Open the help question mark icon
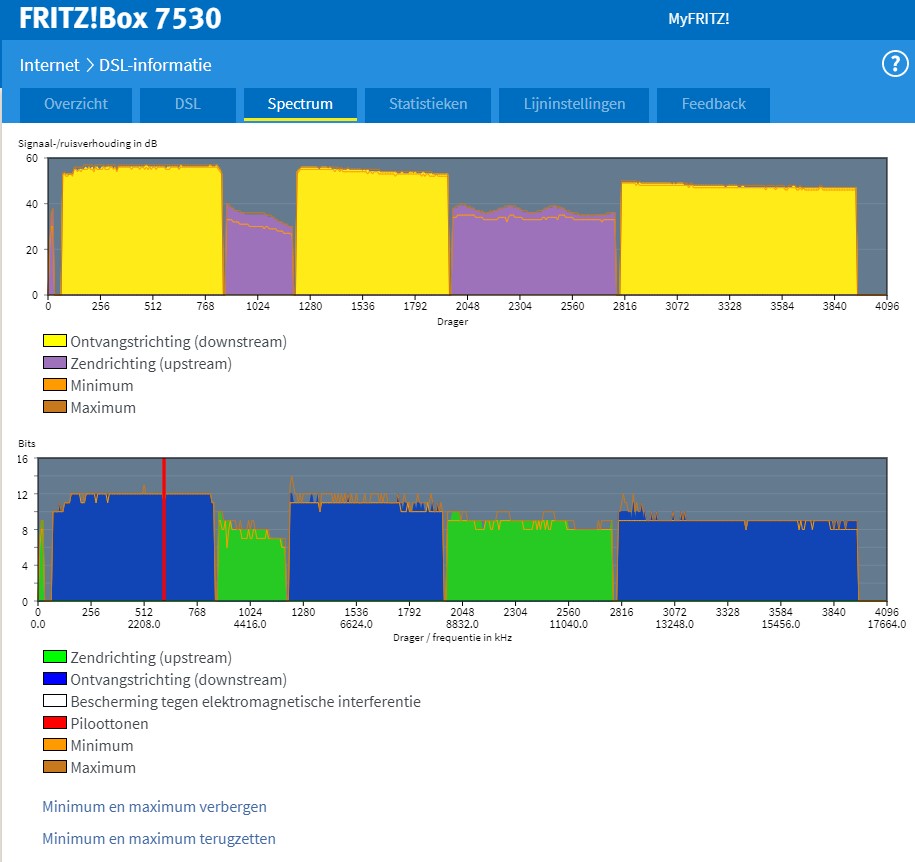 893,65
